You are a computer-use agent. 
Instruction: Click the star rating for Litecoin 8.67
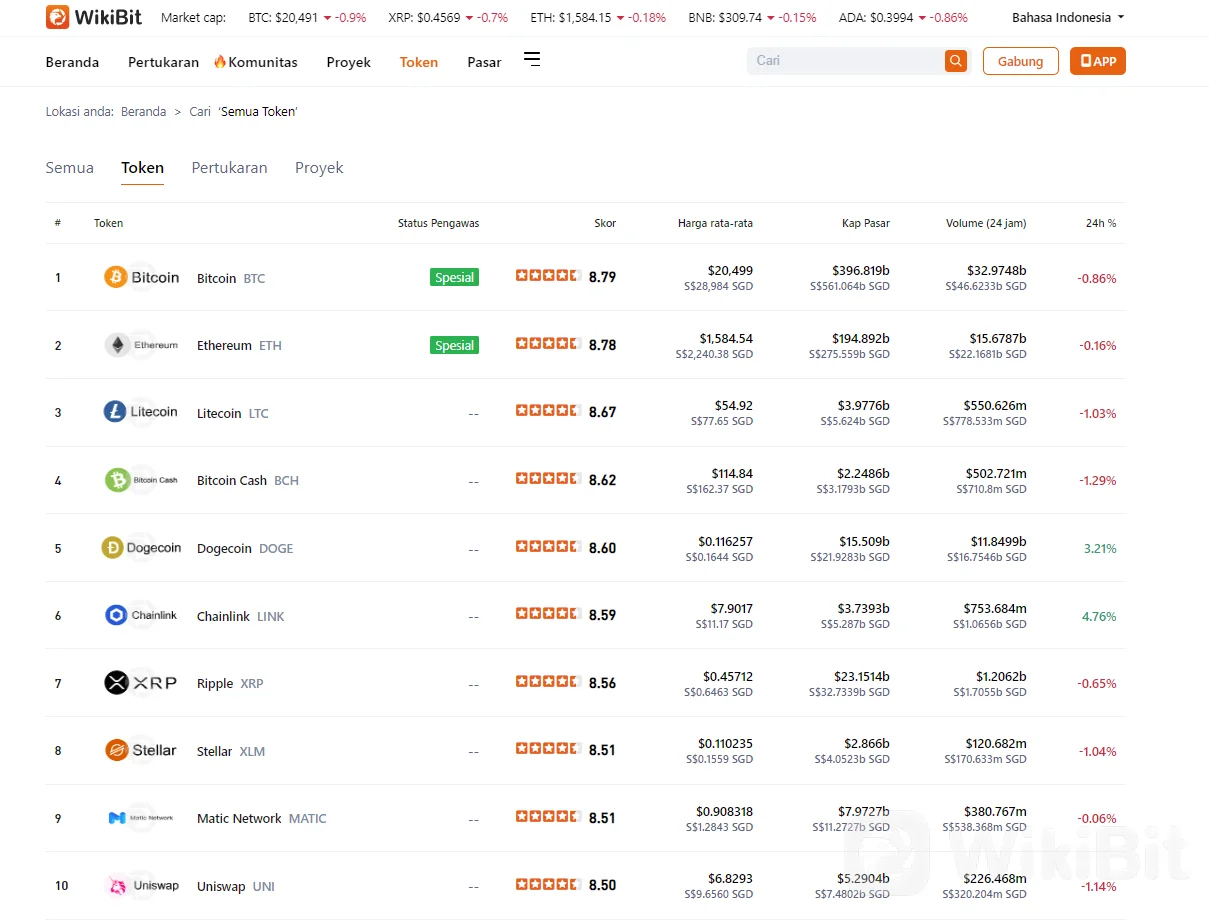click(x=548, y=411)
